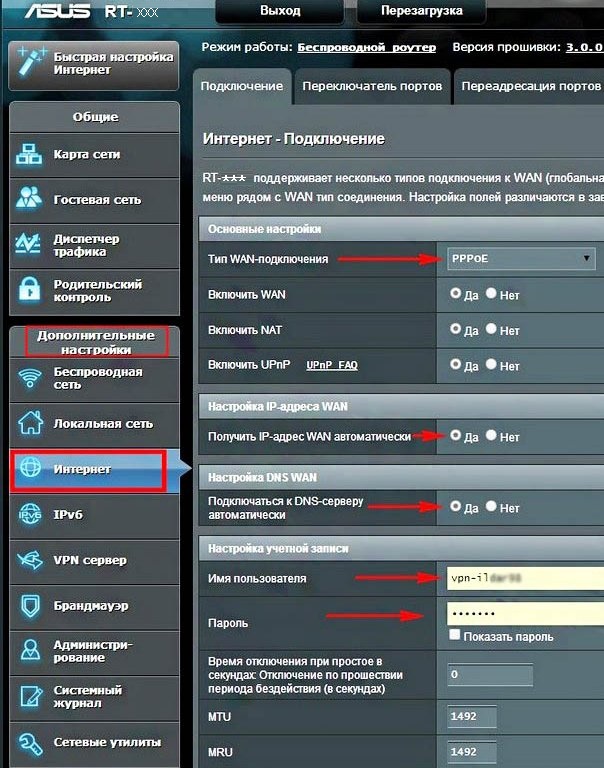The image size is (604, 768).
Task: Click the ASUS logo
Action: pyautogui.click(x=58, y=11)
